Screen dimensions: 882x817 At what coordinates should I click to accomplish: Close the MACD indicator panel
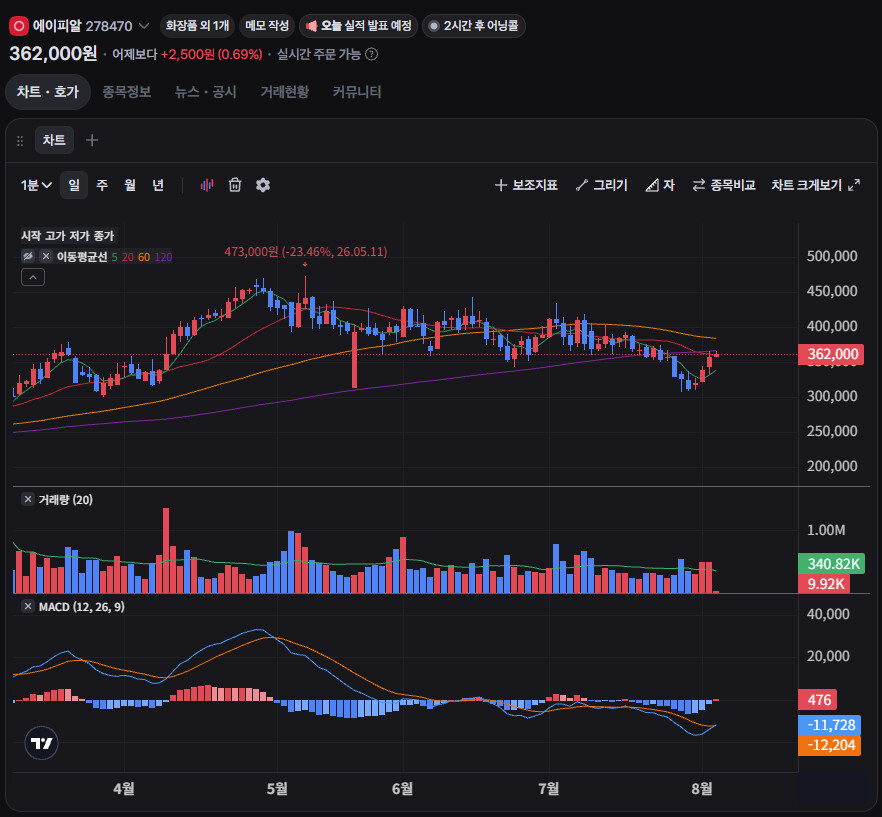point(28,607)
